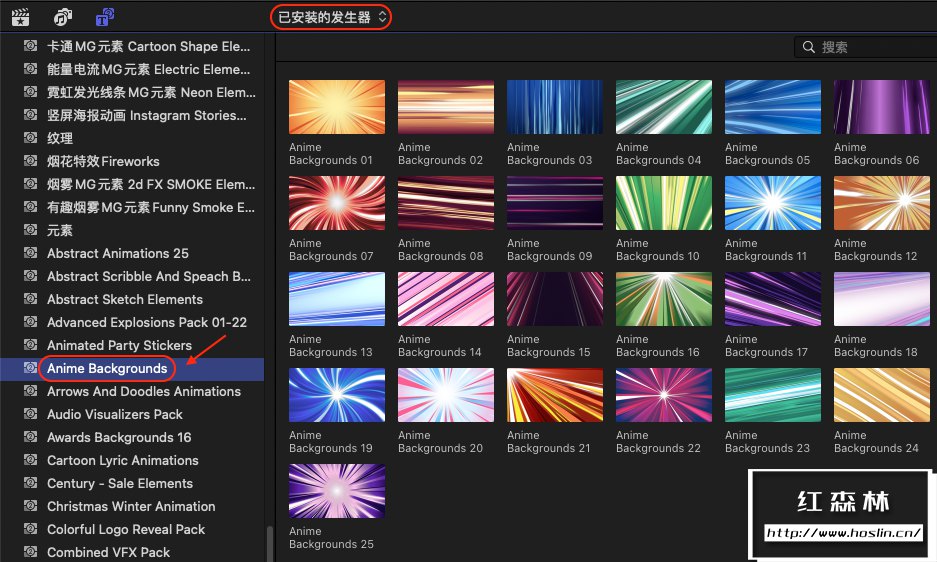The width and height of the screenshot is (937, 562).
Task: Select Anime Backgrounds category
Action: (132, 368)
